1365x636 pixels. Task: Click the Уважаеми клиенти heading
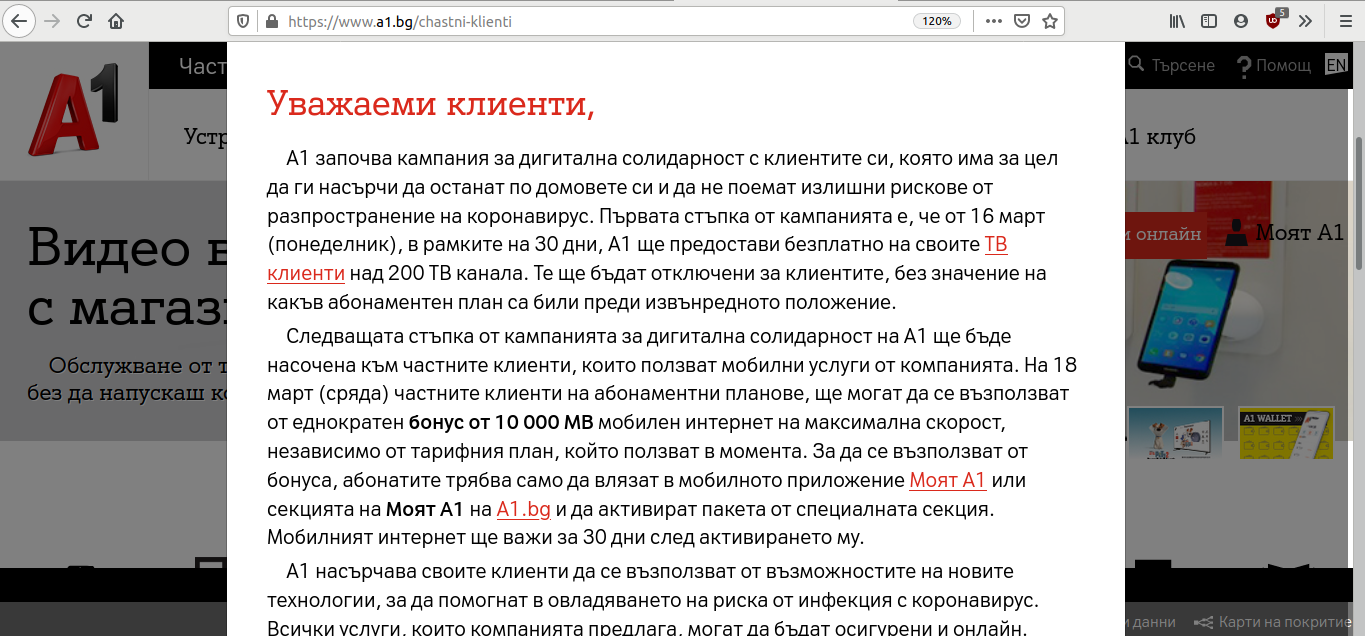(431, 102)
